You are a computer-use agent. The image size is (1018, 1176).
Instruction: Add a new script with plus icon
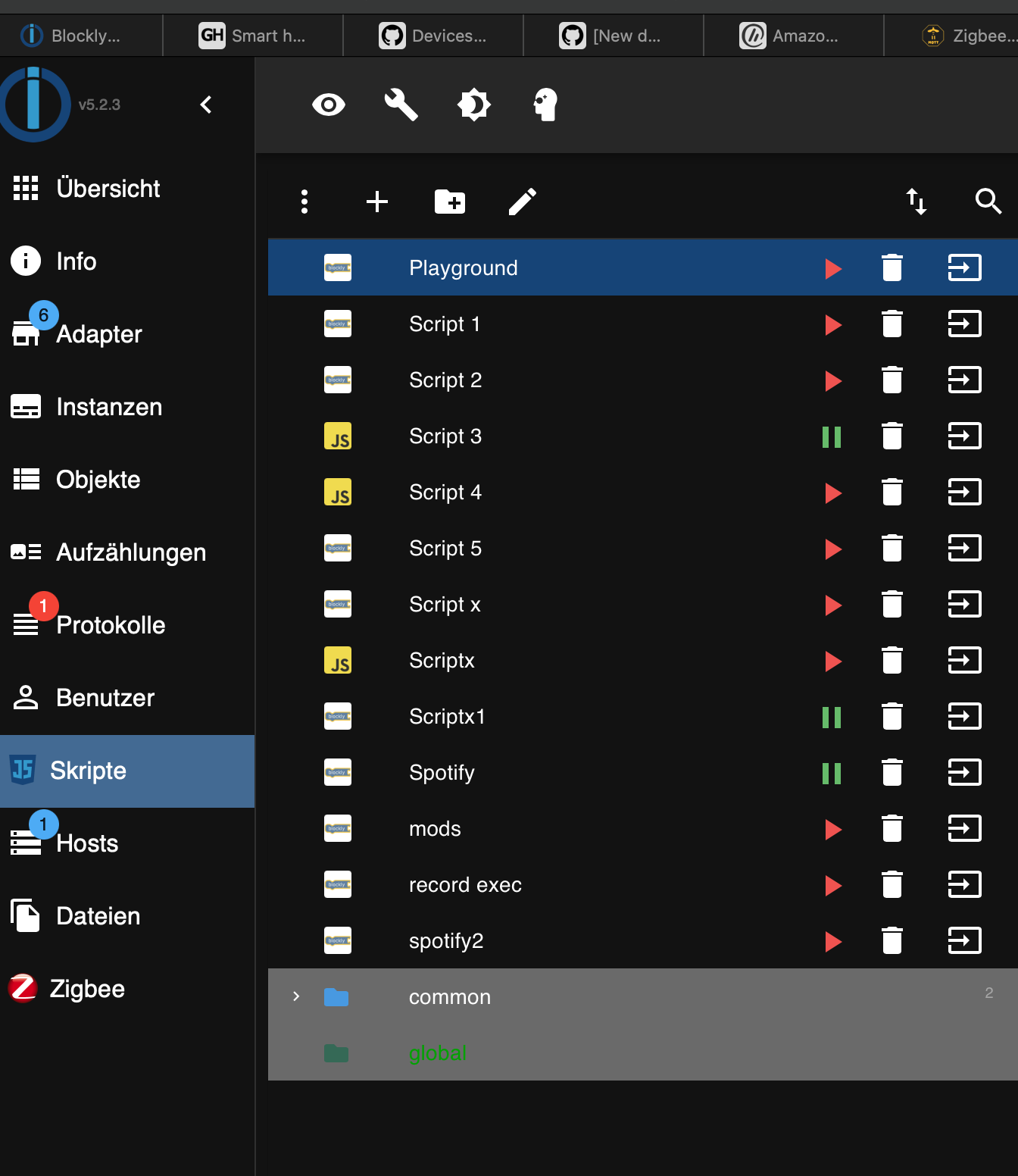377,202
